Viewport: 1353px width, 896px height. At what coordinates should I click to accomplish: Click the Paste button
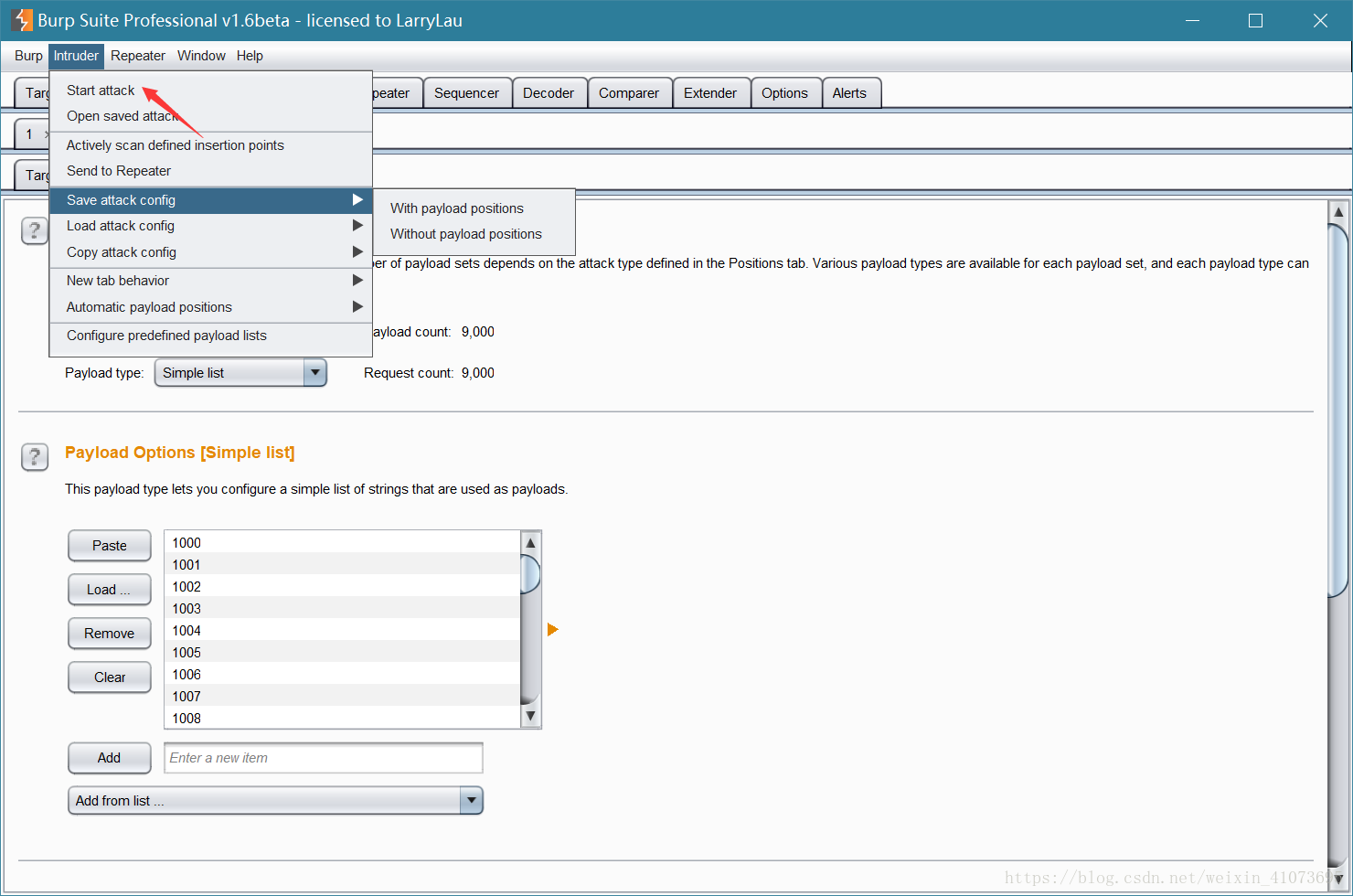[110, 546]
